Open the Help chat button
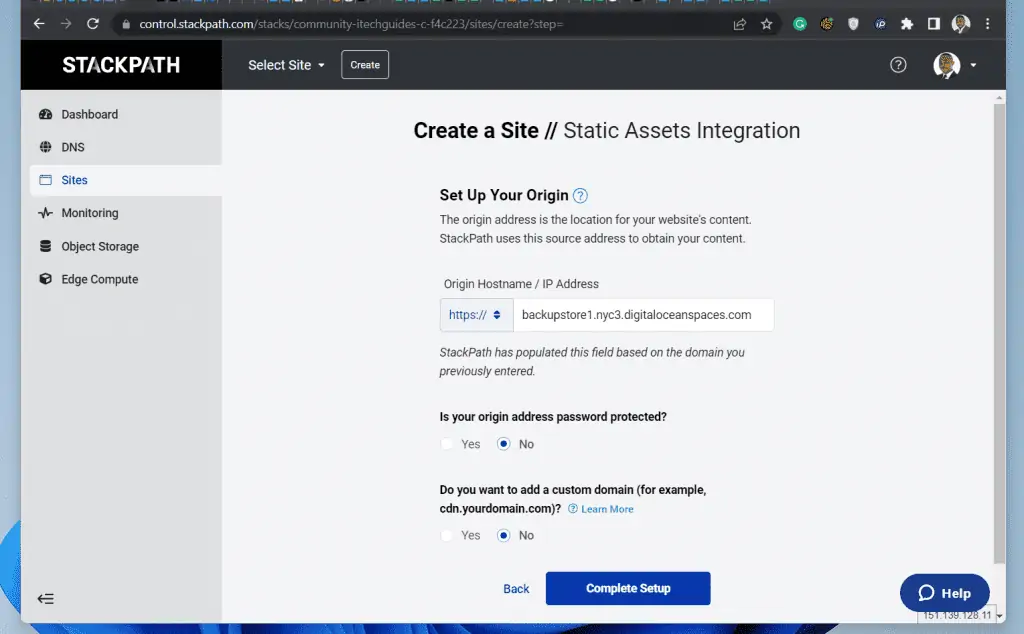The image size is (1024, 634). pyautogui.click(x=944, y=593)
